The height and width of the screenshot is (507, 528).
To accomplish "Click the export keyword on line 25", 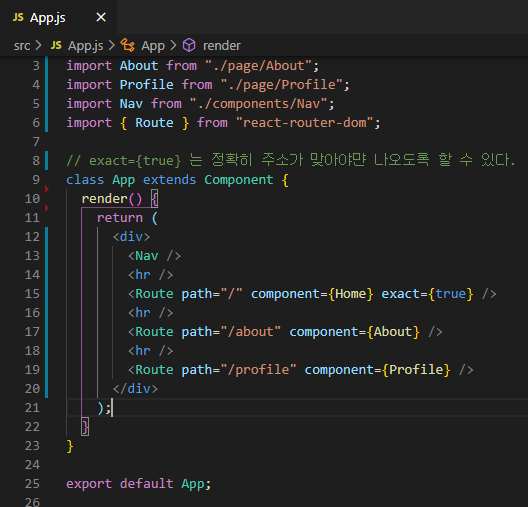I will point(89,484).
